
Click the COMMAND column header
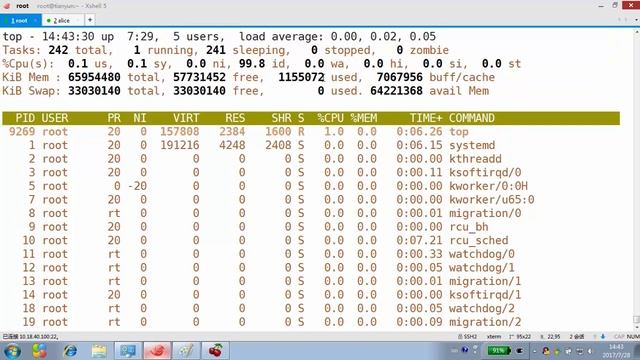tap(472, 118)
